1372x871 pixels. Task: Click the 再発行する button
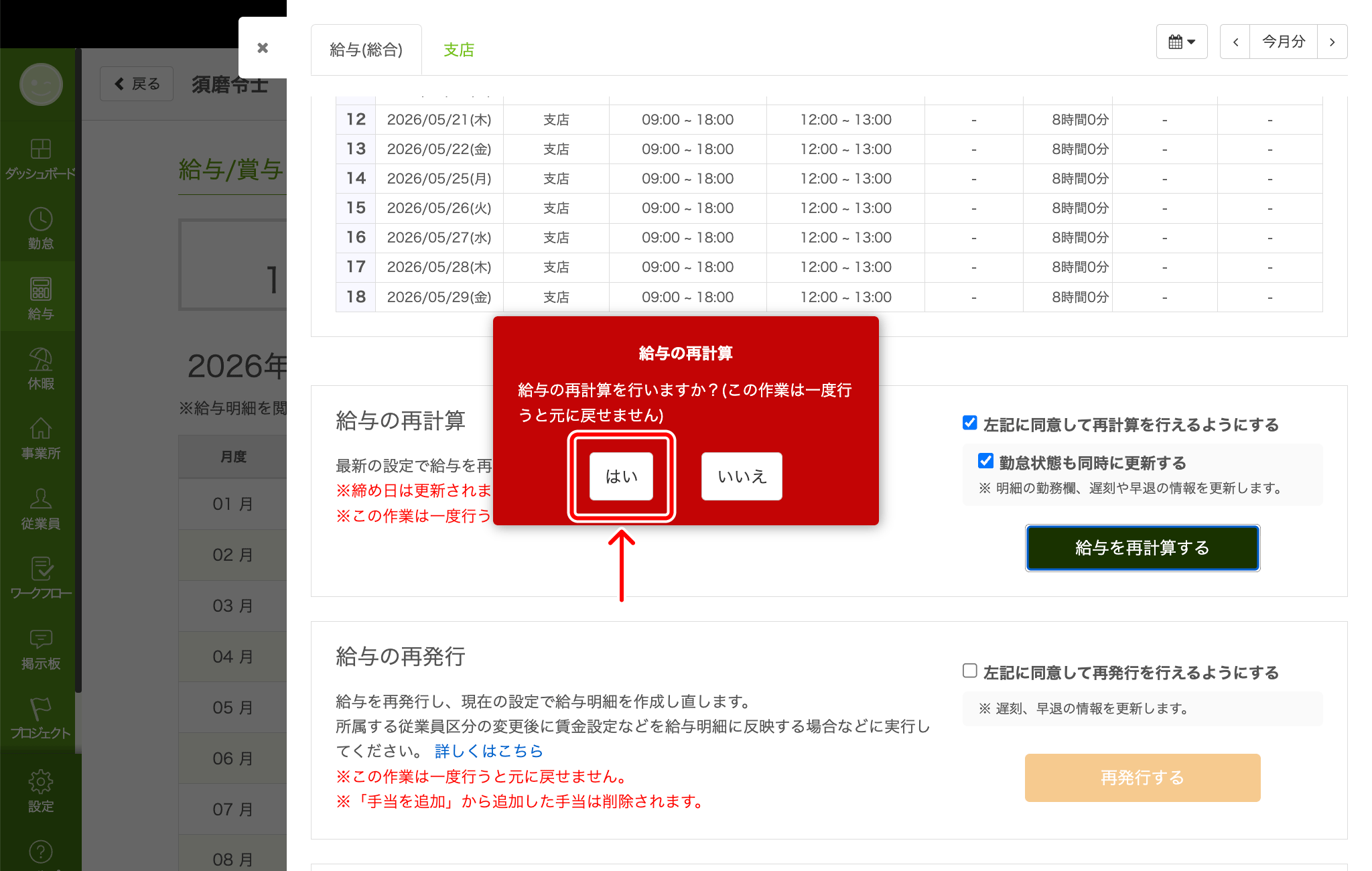tap(1142, 778)
